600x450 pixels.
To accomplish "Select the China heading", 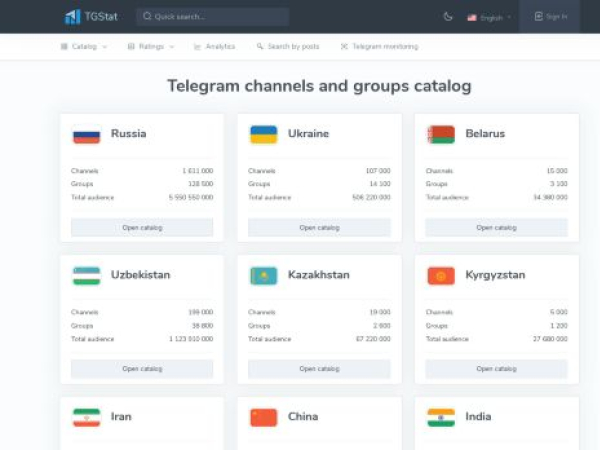I will [303, 416].
